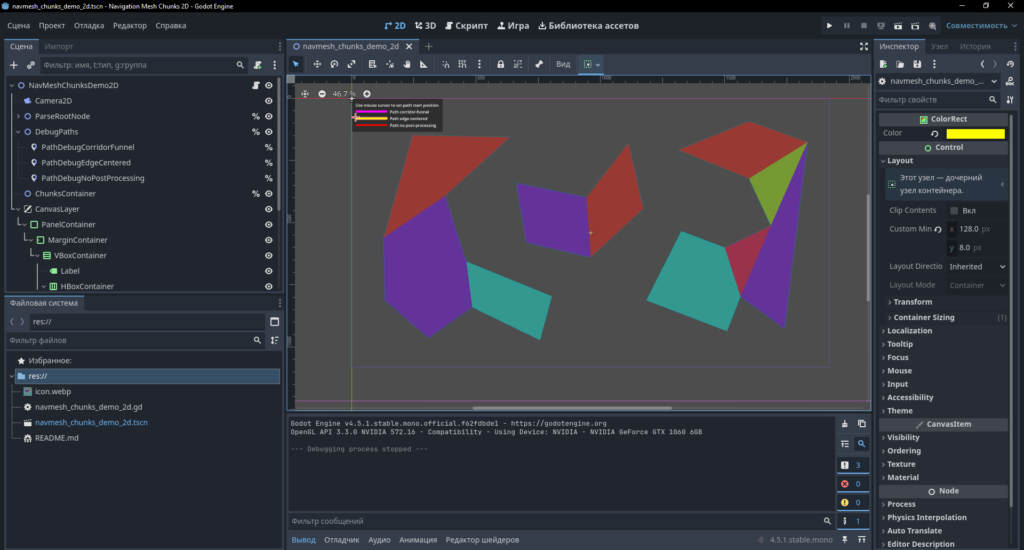Open 2D workspace

point(395,25)
